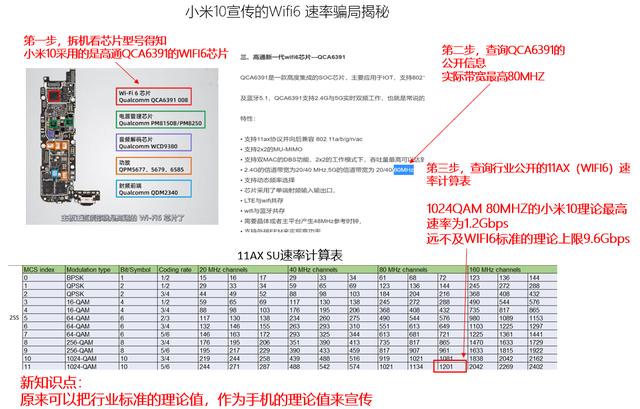Click the red-boxed 1201 table cell

(x=450, y=366)
